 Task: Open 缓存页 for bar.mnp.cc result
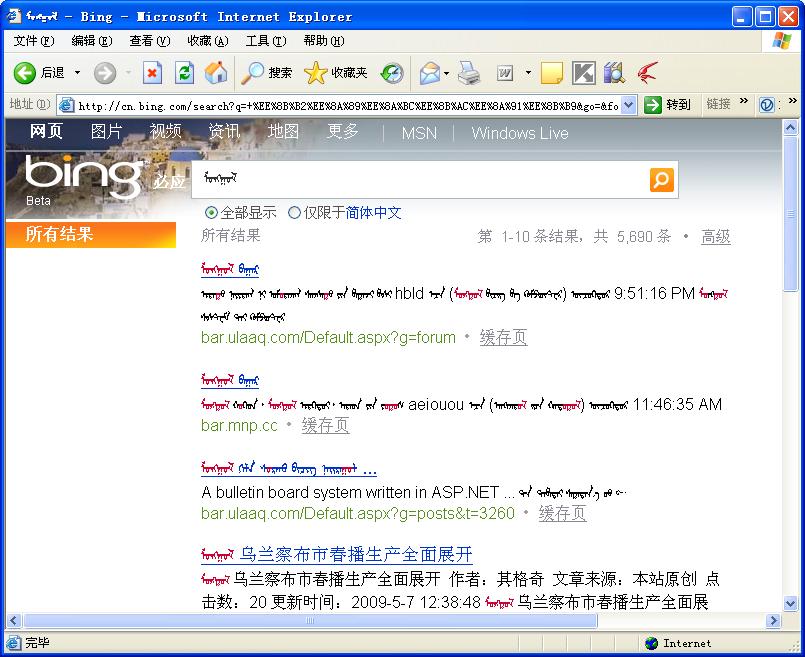[325, 425]
